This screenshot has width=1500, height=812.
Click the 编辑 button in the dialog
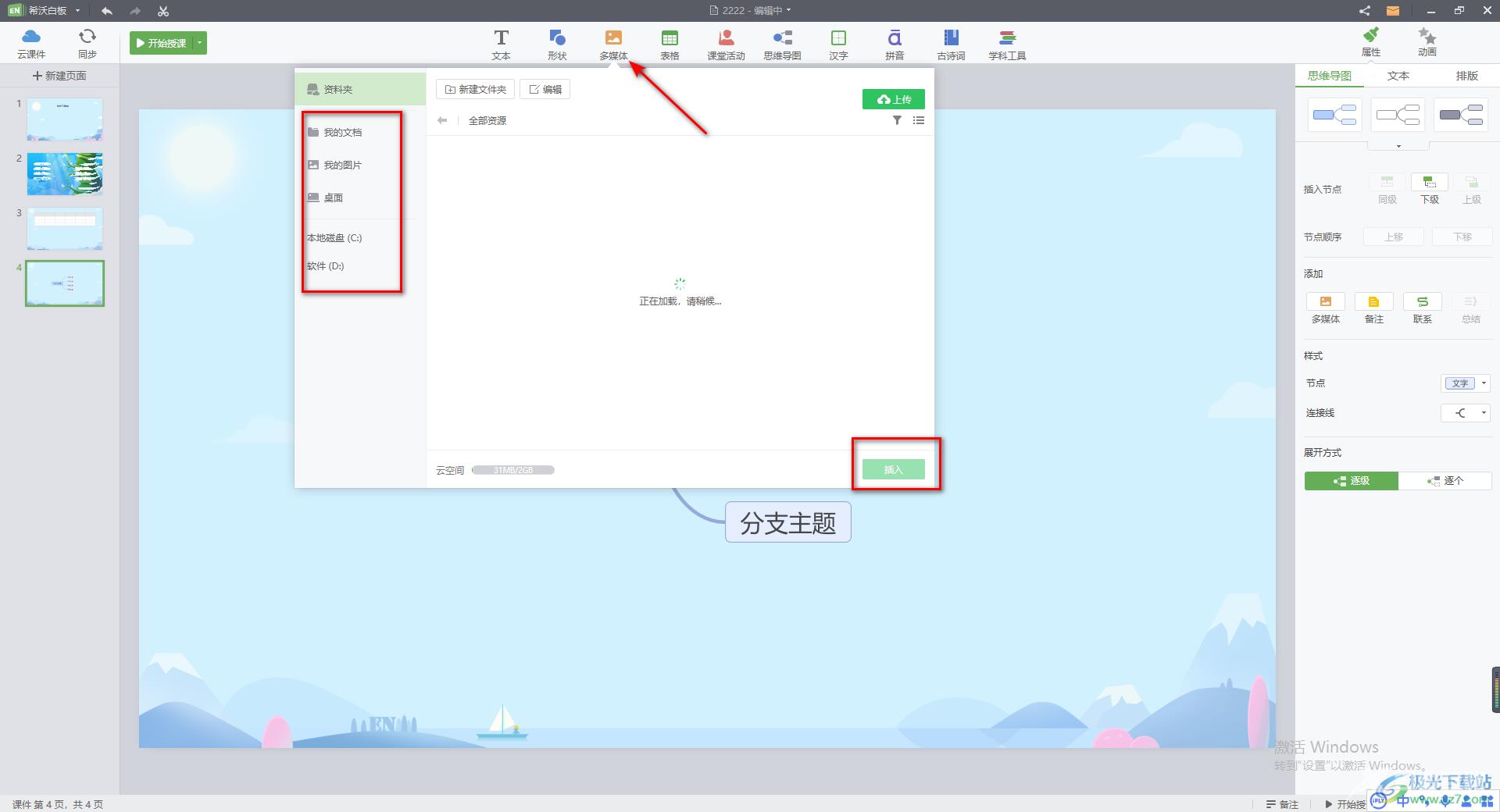(545, 90)
